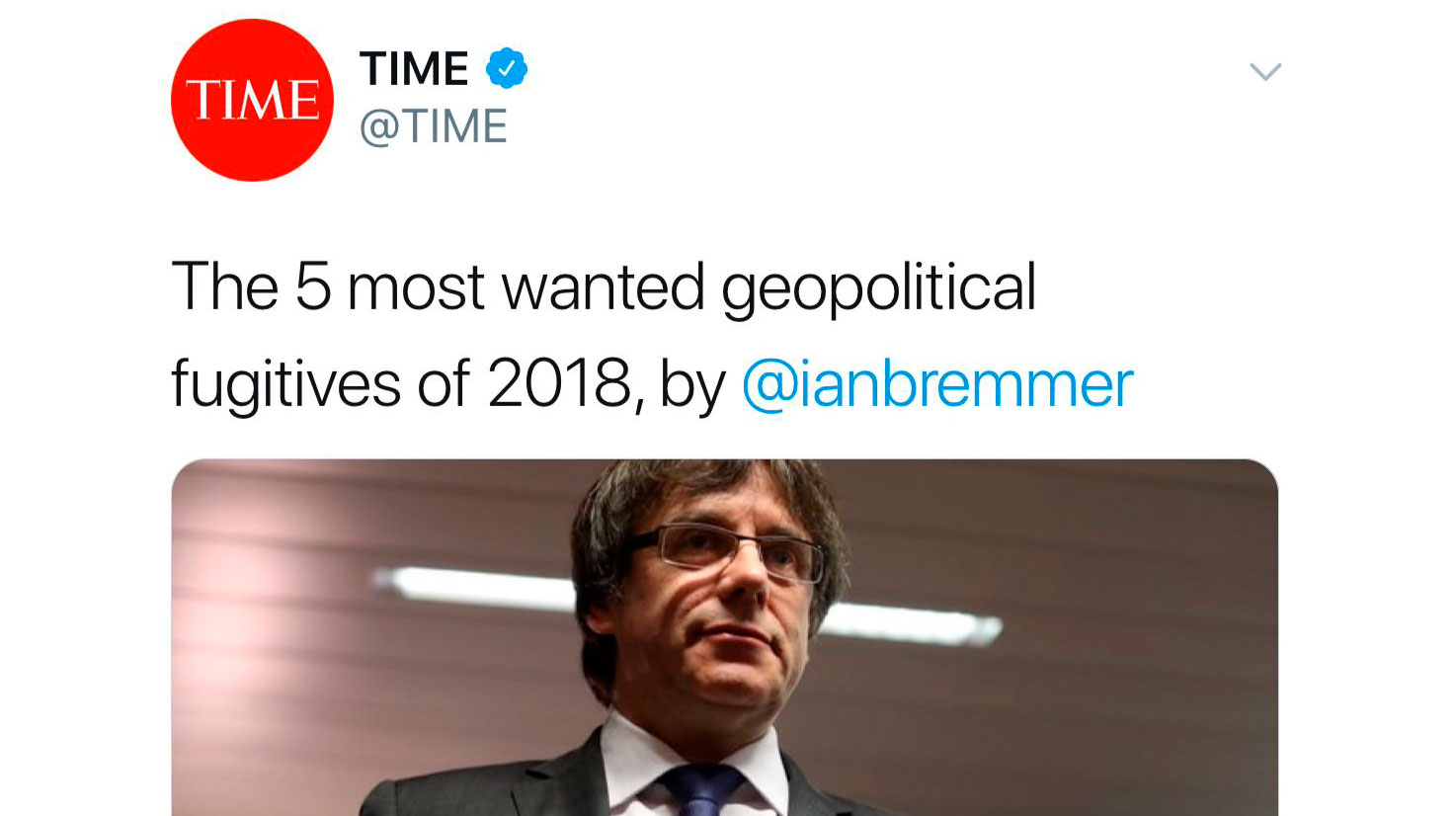Expand the tweet options chevron

[1264, 72]
